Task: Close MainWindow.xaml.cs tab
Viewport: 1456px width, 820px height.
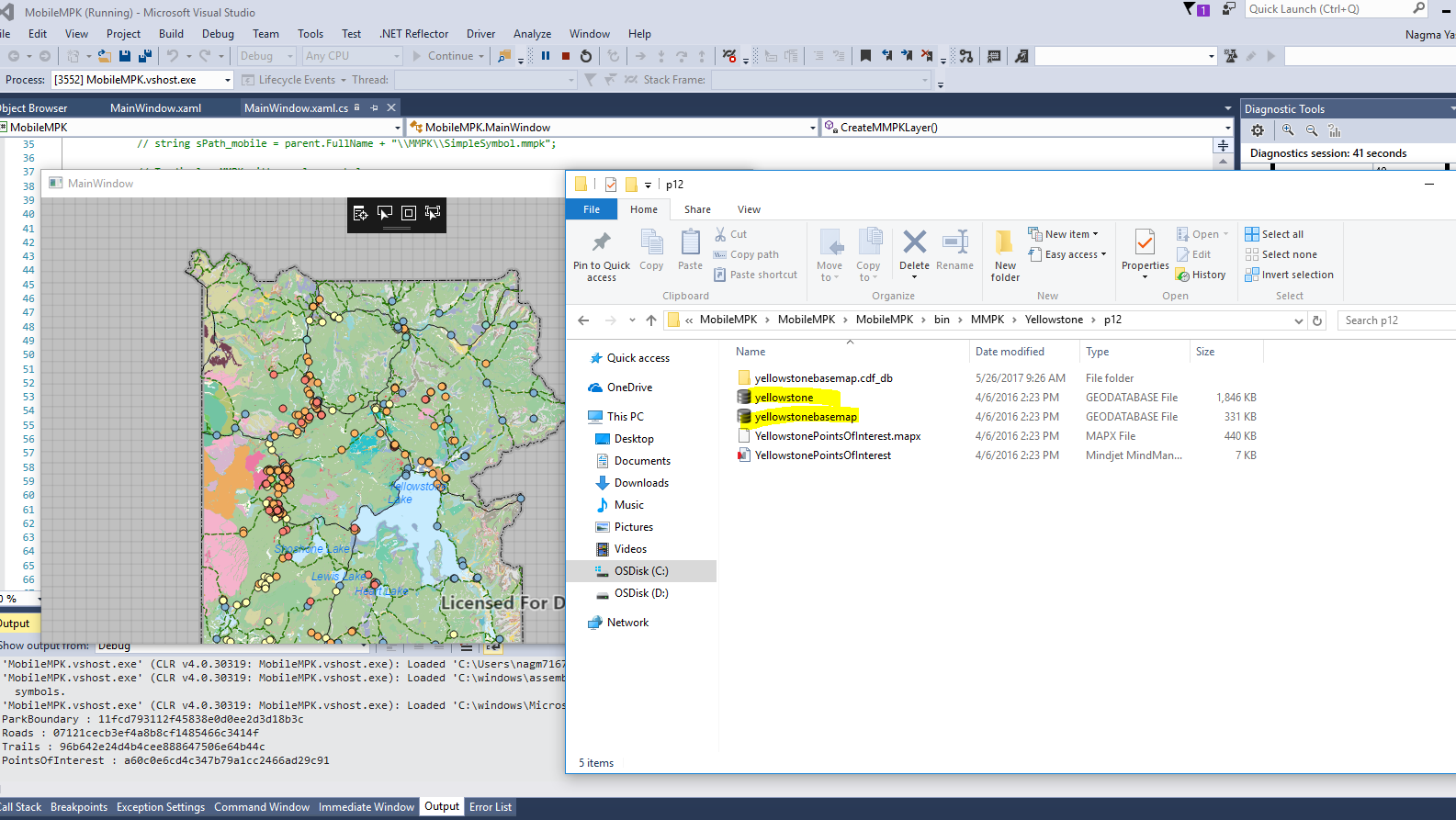Action: (391, 108)
